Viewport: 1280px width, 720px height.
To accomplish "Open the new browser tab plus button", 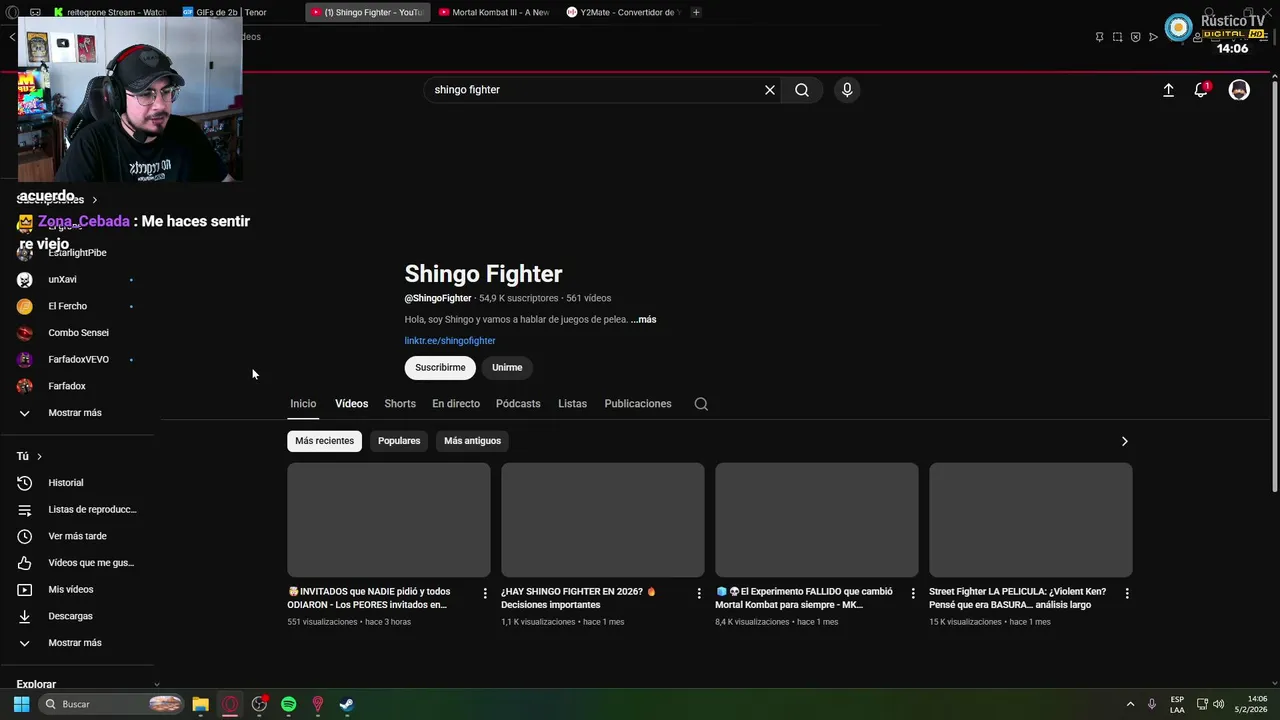I will pyautogui.click(x=696, y=12).
